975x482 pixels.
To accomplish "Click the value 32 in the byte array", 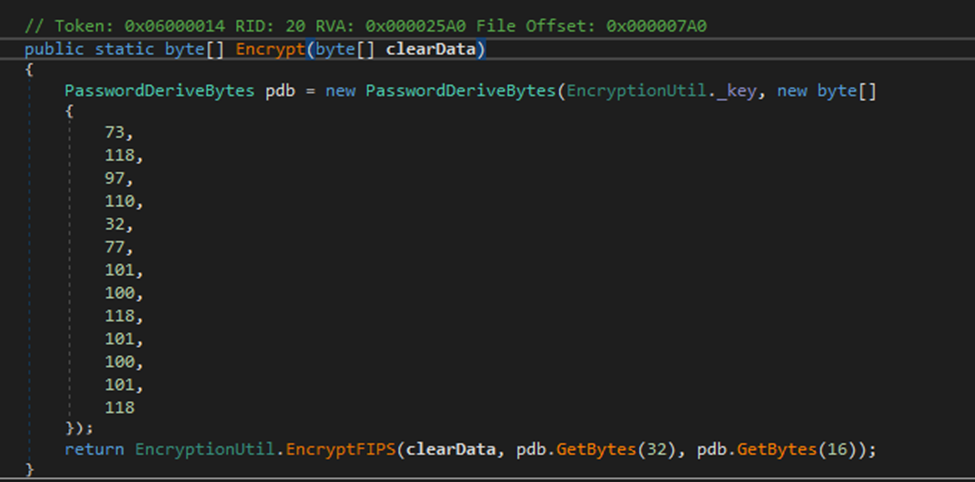I will pyautogui.click(x=117, y=224).
